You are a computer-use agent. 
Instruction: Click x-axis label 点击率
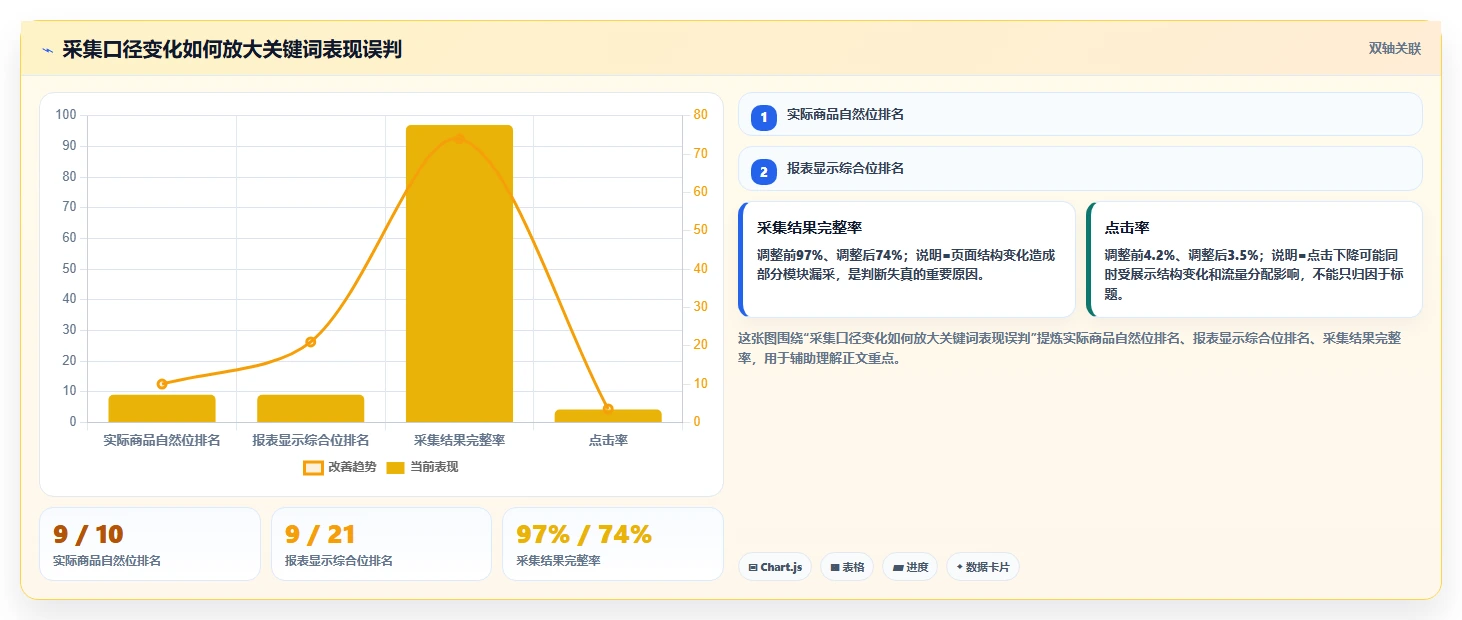click(608, 440)
